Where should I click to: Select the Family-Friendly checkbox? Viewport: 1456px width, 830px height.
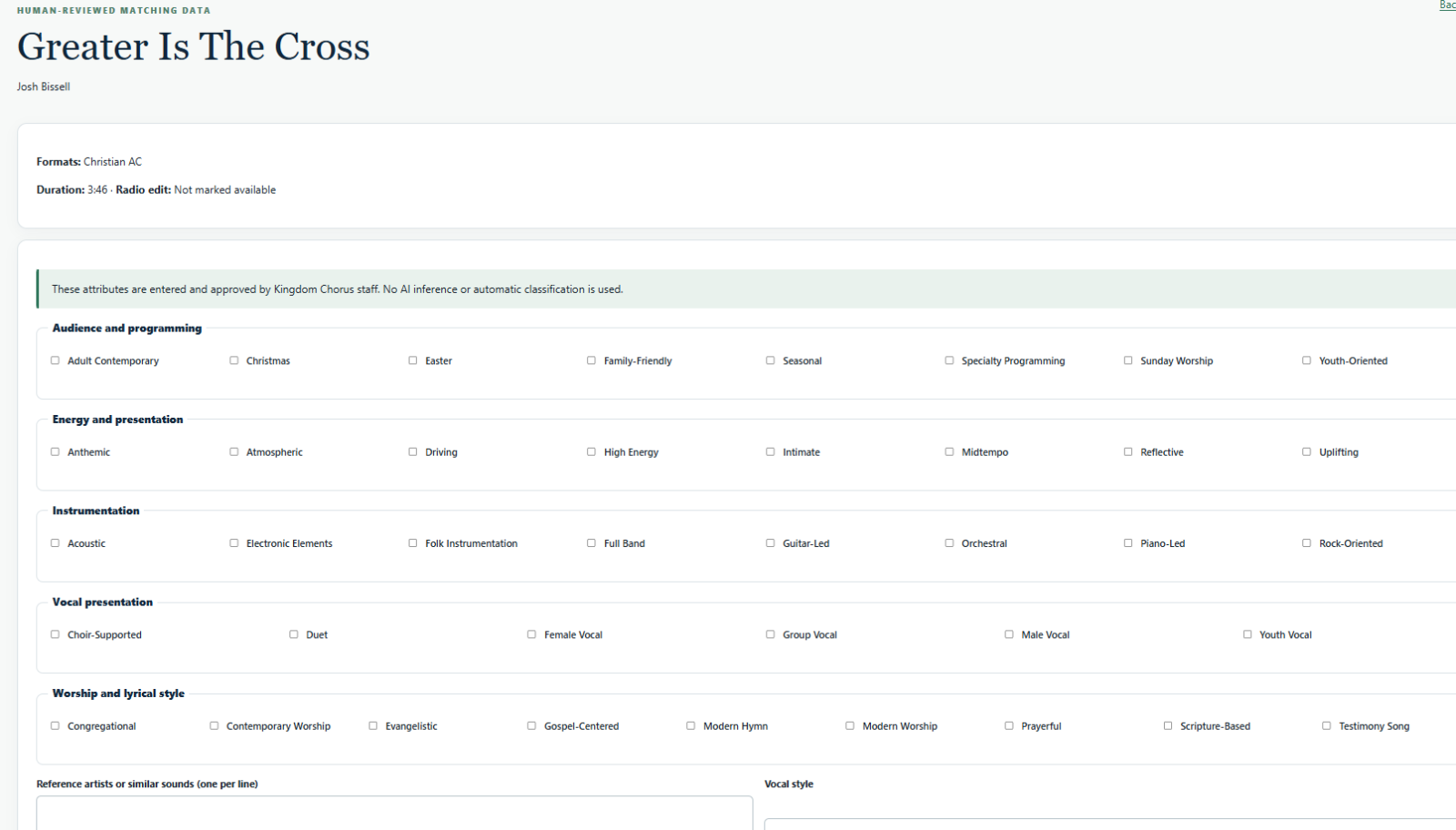[591, 360]
